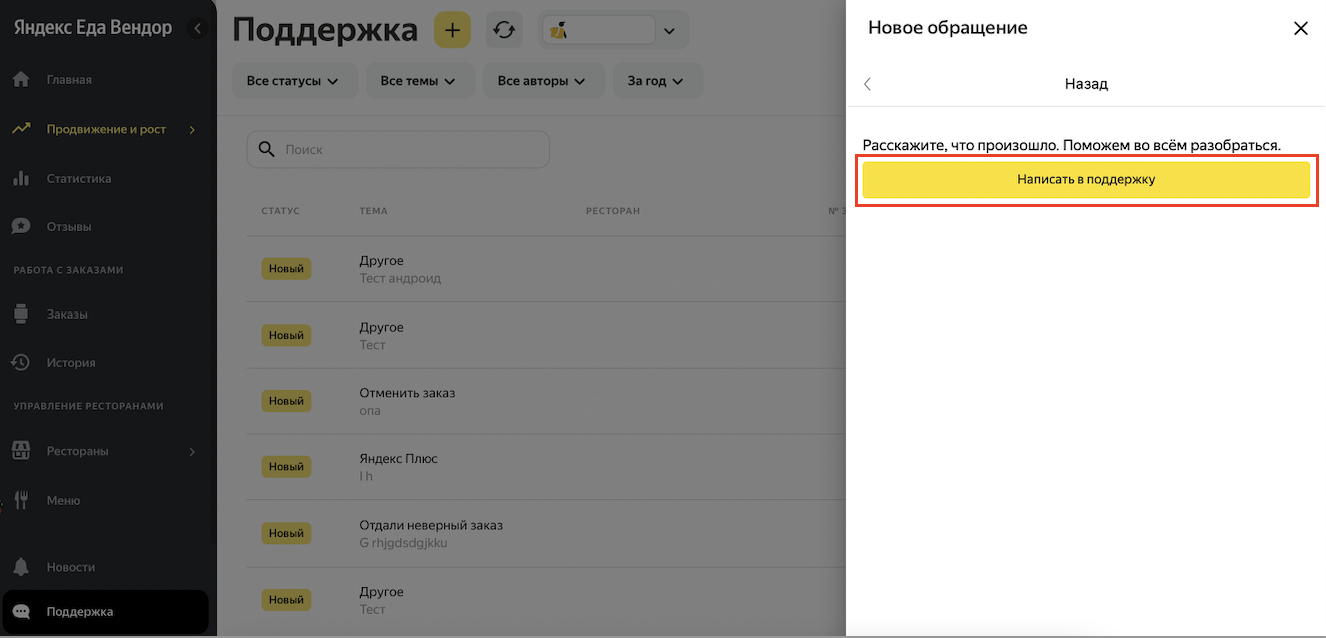The width and height of the screenshot is (1326, 638).
Task: Click the star bubble Отзывы icon
Action: [21, 226]
